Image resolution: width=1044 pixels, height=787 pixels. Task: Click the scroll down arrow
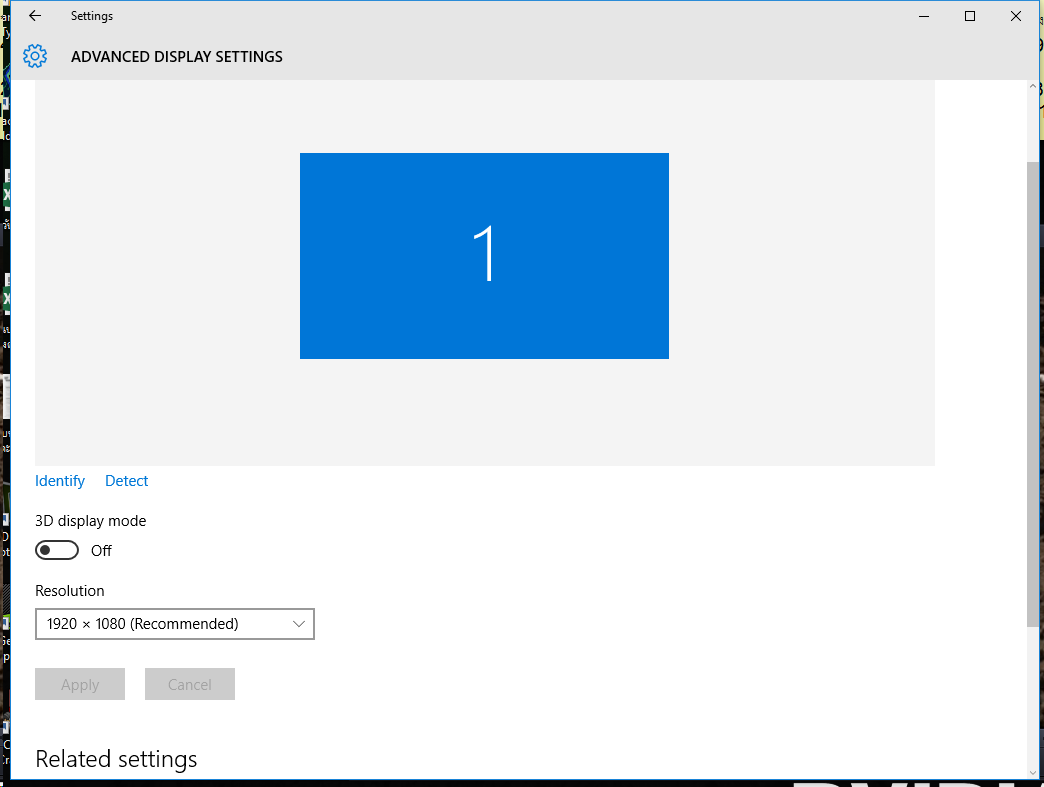click(x=1033, y=773)
